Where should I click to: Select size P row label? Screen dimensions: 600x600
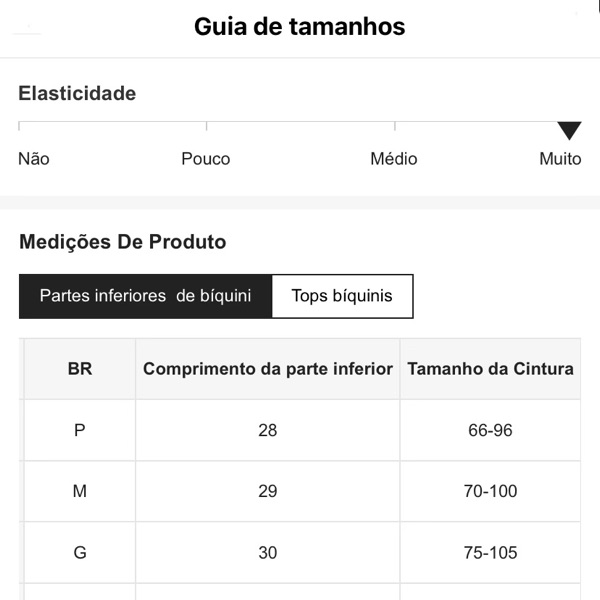click(80, 431)
